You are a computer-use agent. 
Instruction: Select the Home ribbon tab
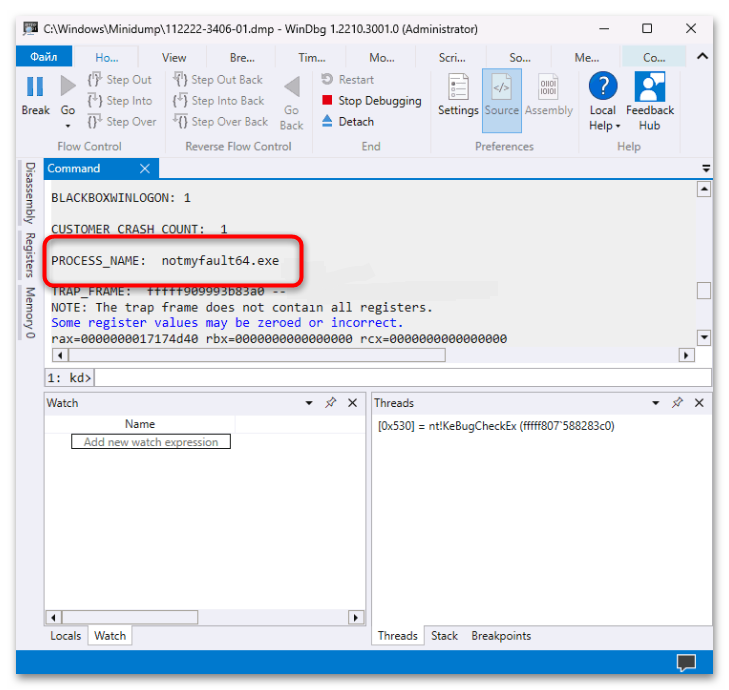[106, 58]
